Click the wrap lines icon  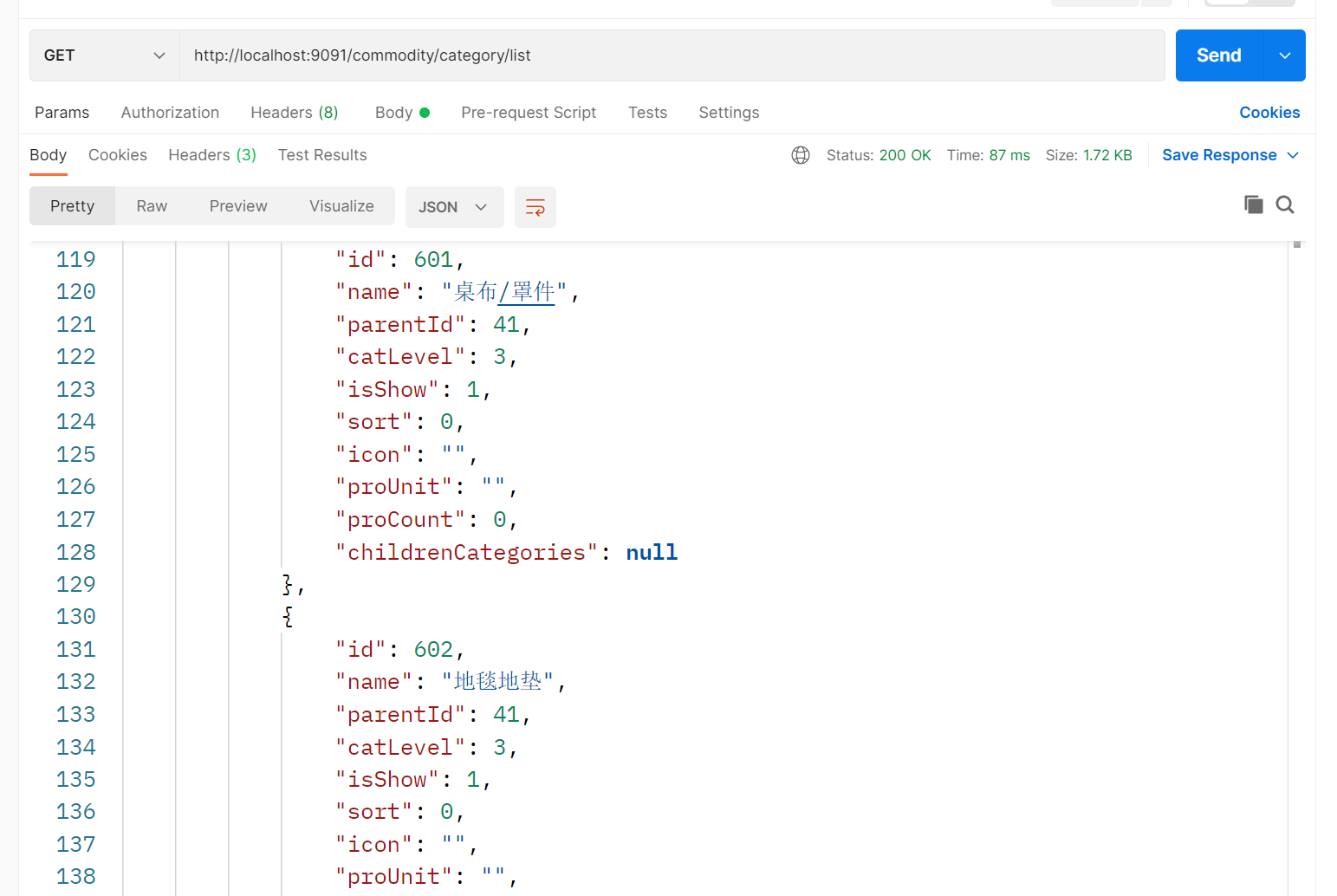(x=535, y=207)
